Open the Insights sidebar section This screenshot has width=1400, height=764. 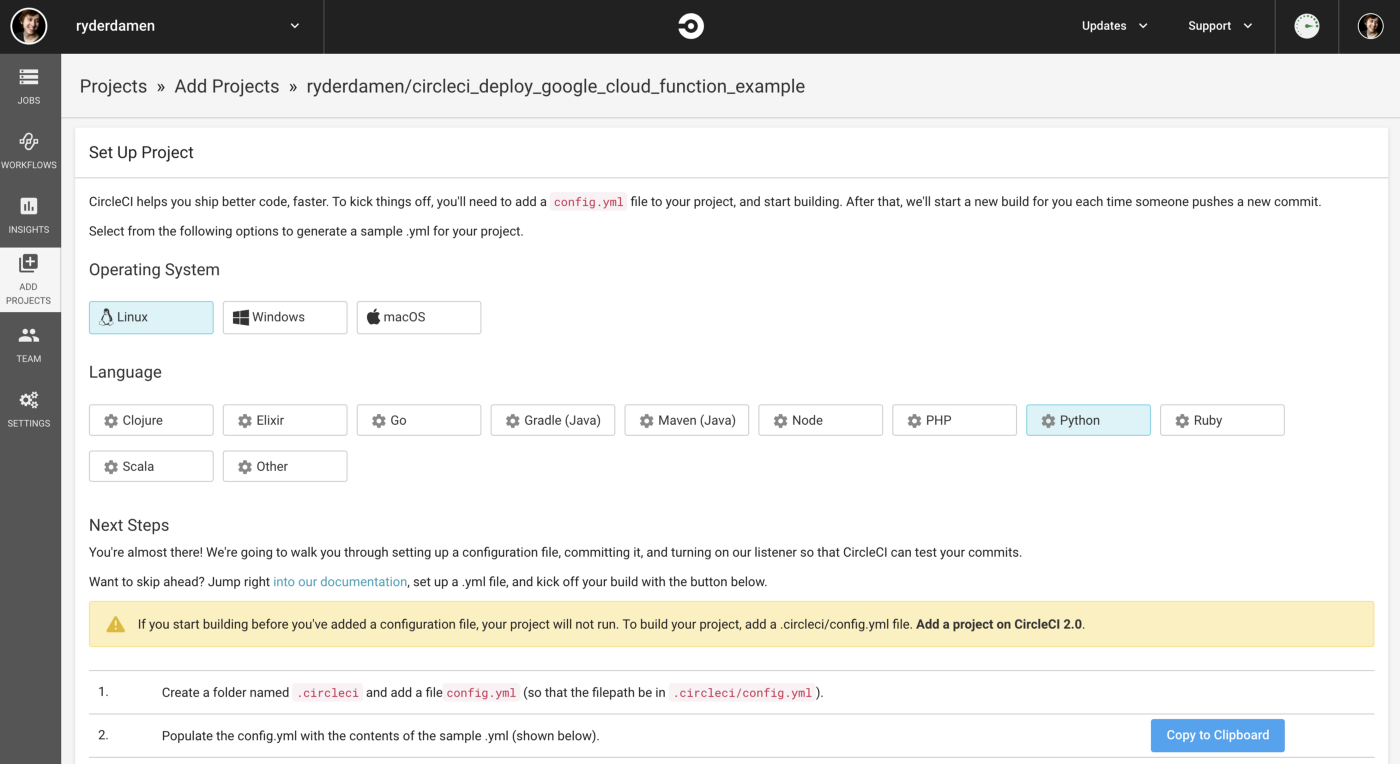[29, 215]
